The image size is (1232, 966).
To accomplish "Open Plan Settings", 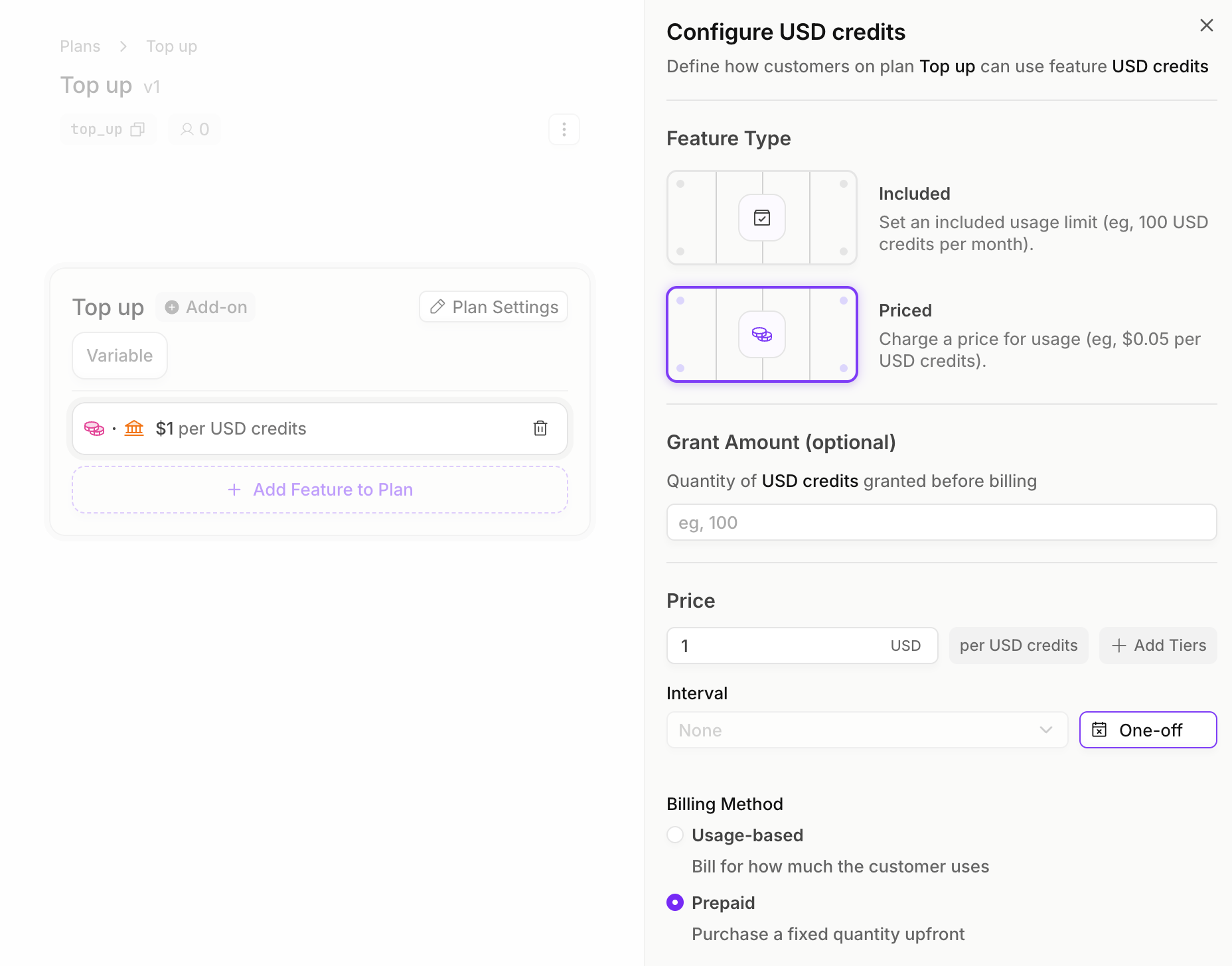I will [x=494, y=307].
